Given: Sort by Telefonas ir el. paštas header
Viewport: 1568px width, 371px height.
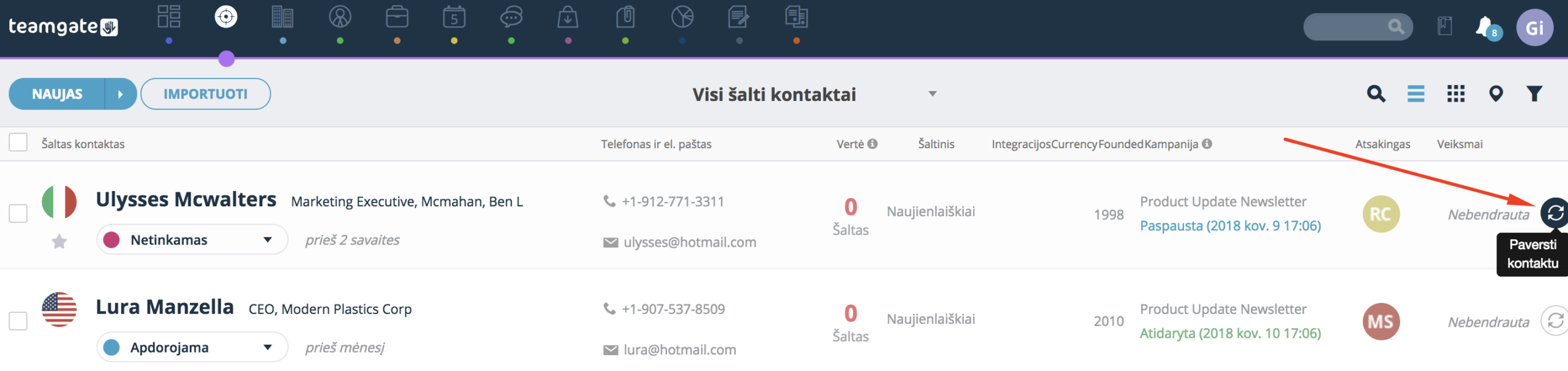Looking at the screenshot, I should point(656,144).
